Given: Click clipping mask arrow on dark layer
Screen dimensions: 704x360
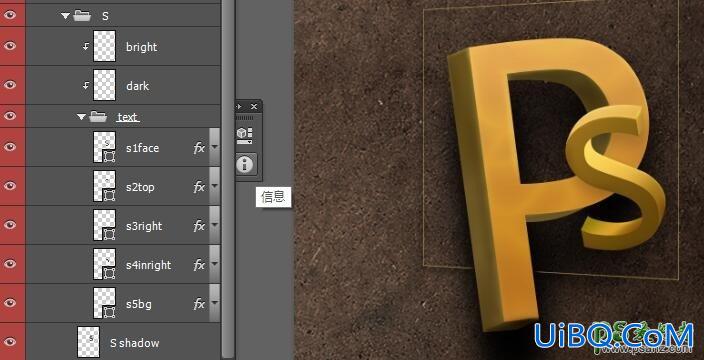Looking at the screenshot, I should [86, 85].
